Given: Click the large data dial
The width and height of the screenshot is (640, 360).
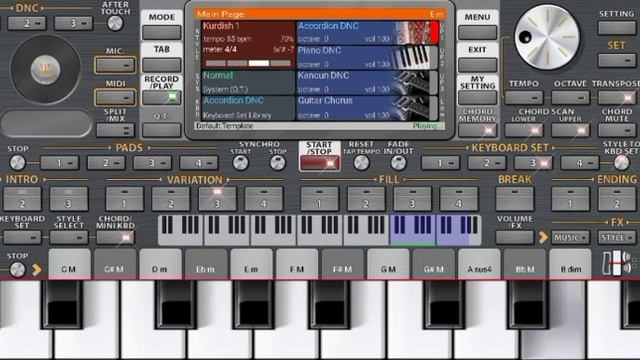Looking at the screenshot, I should (x=547, y=37).
